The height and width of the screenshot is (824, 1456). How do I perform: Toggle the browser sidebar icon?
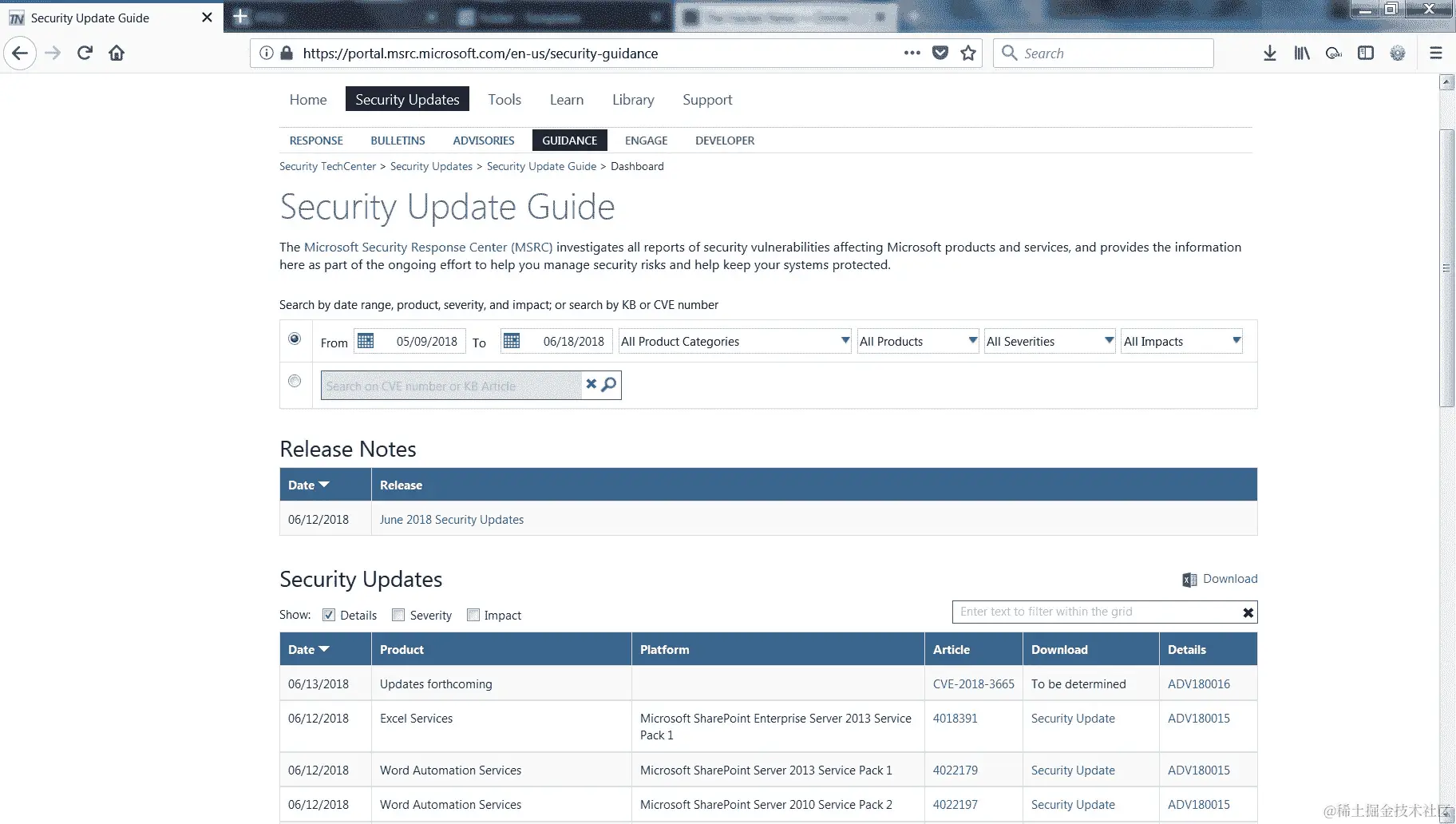[1366, 53]
